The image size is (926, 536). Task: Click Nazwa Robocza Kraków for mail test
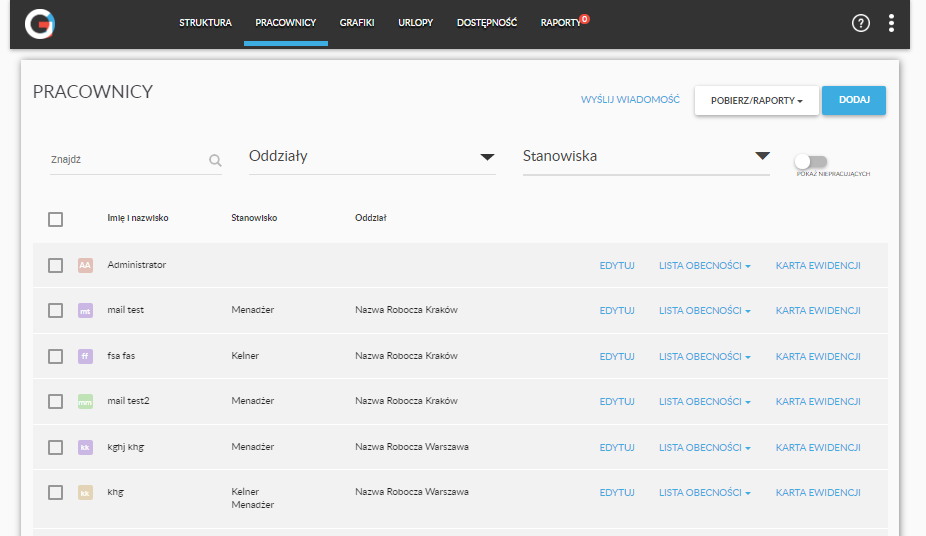[x=406, y=310]
